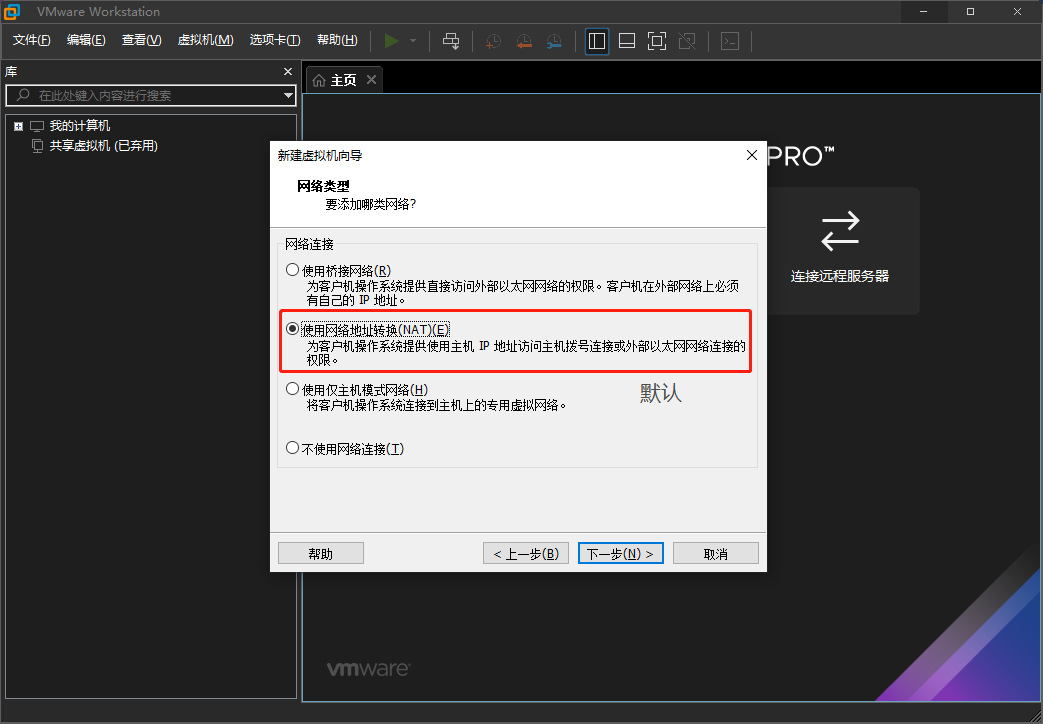Click the 连接远程服务器 label
The width and height of the screenshot is (1043, 724).
click(839, 276)
